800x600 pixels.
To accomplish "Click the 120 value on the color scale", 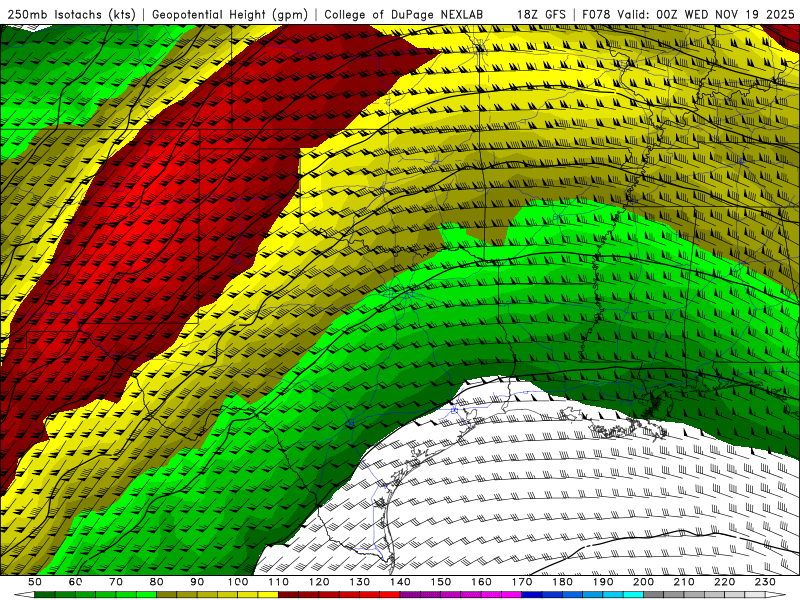I will click(319, 582).
